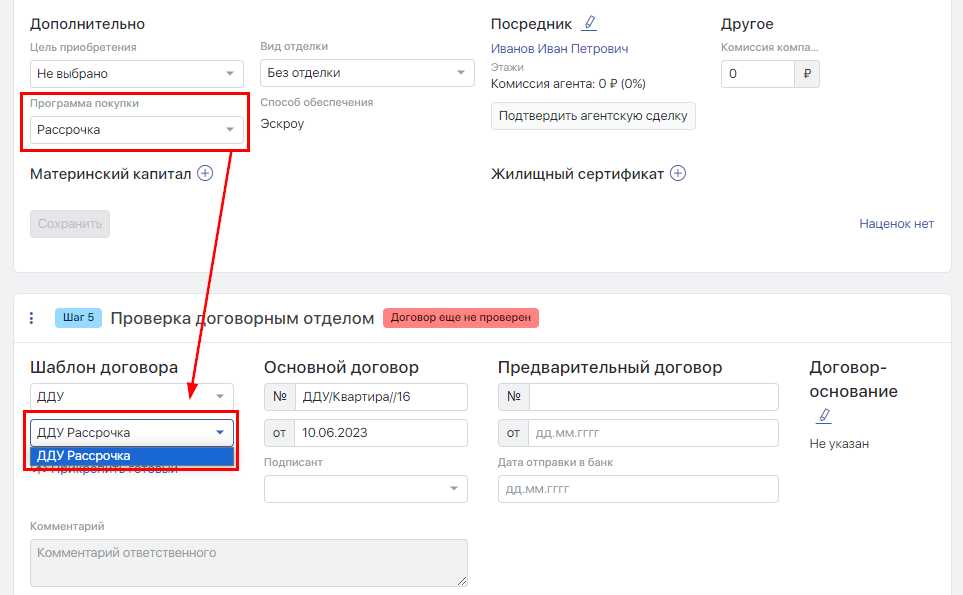Expand the Программа покупки dropdown showing Рассрочка
963x595 pixels.
click(136, 129)
